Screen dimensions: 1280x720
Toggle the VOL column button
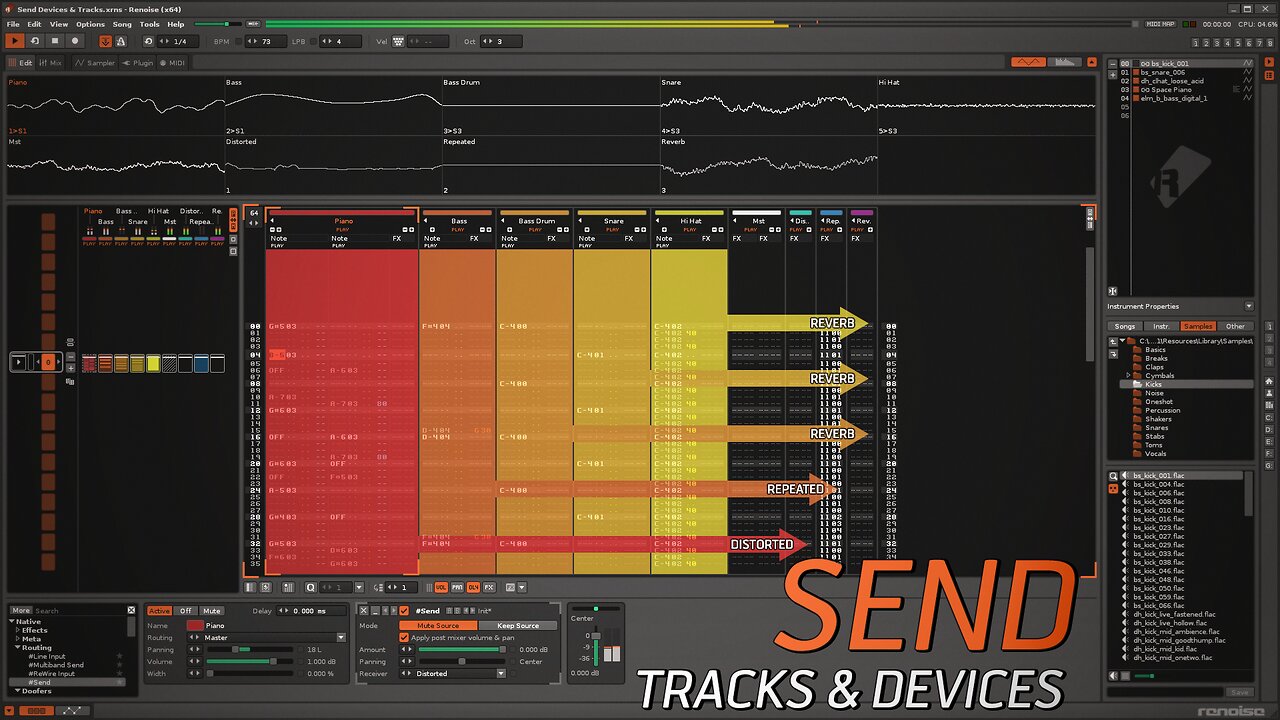441,587
